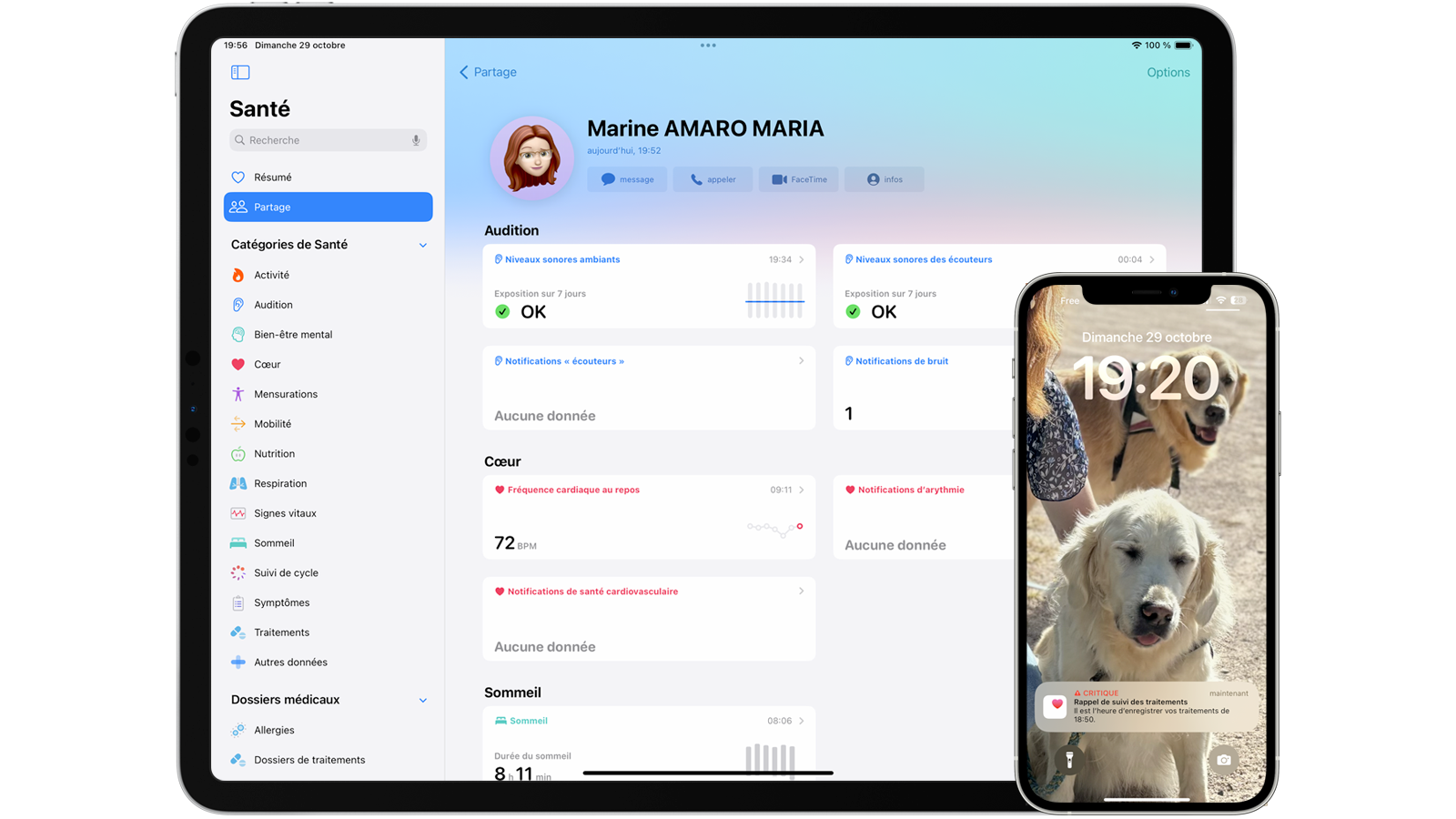Tap the microphone icon in the search field
This screenshot has width=1456, height=819.
click(x=416, y=140)
